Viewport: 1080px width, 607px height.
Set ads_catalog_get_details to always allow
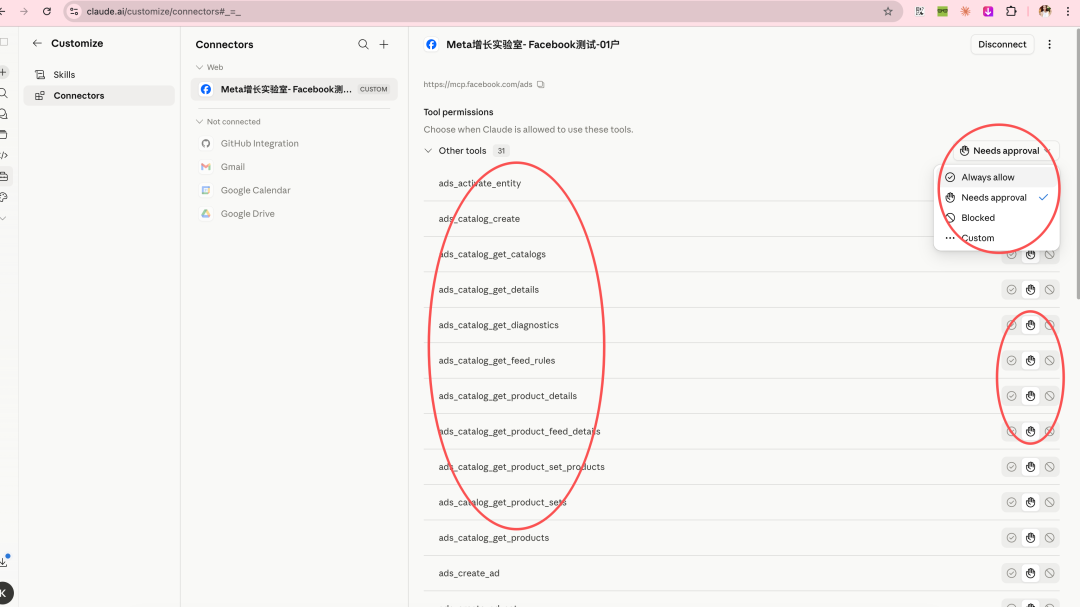point(1011,289)
